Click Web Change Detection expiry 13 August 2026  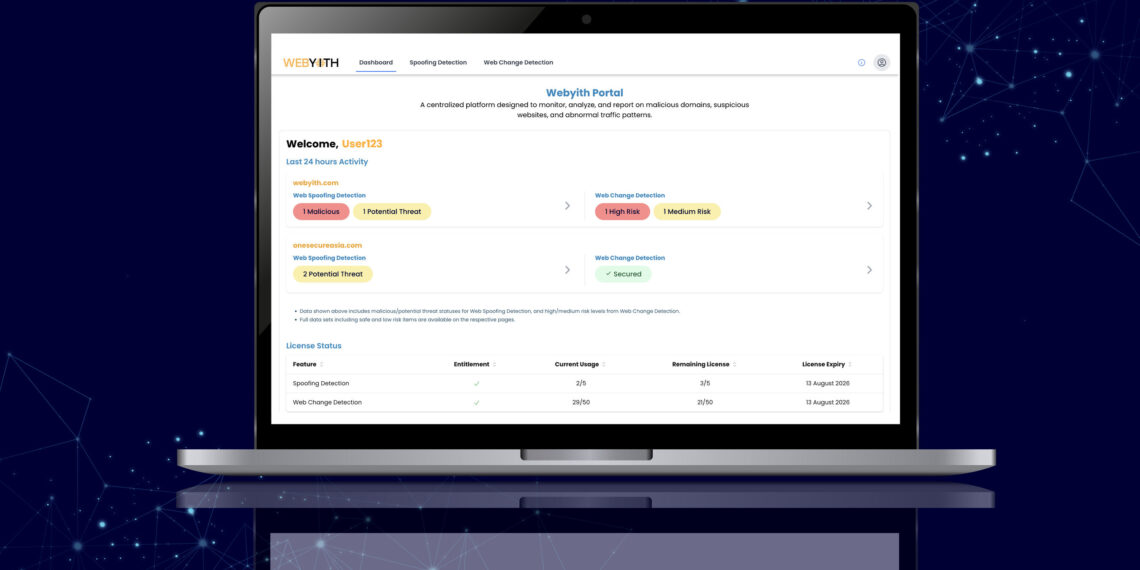click(827, 402)
